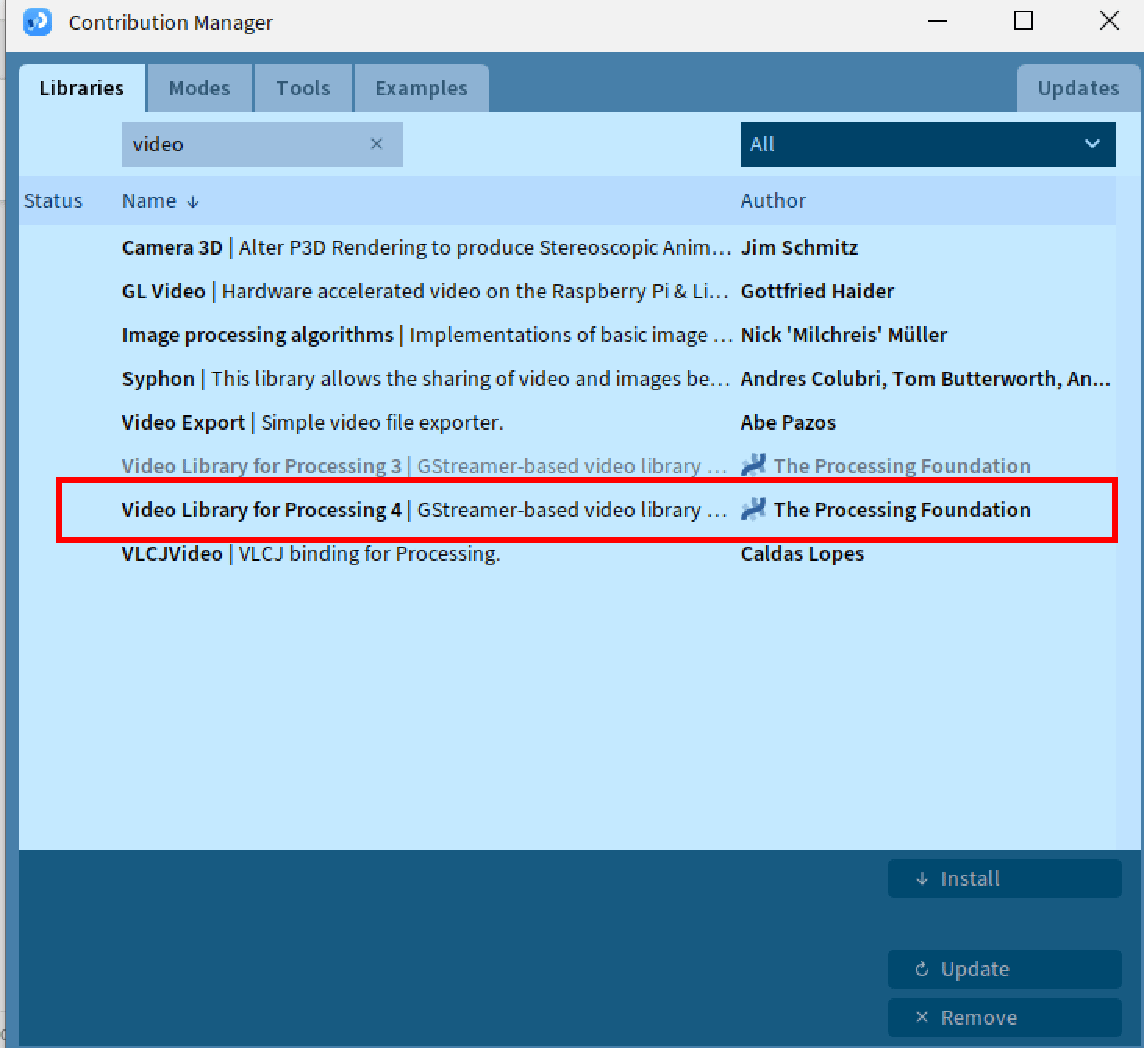Click the Name column sort arrow

(x=193, y=202)
